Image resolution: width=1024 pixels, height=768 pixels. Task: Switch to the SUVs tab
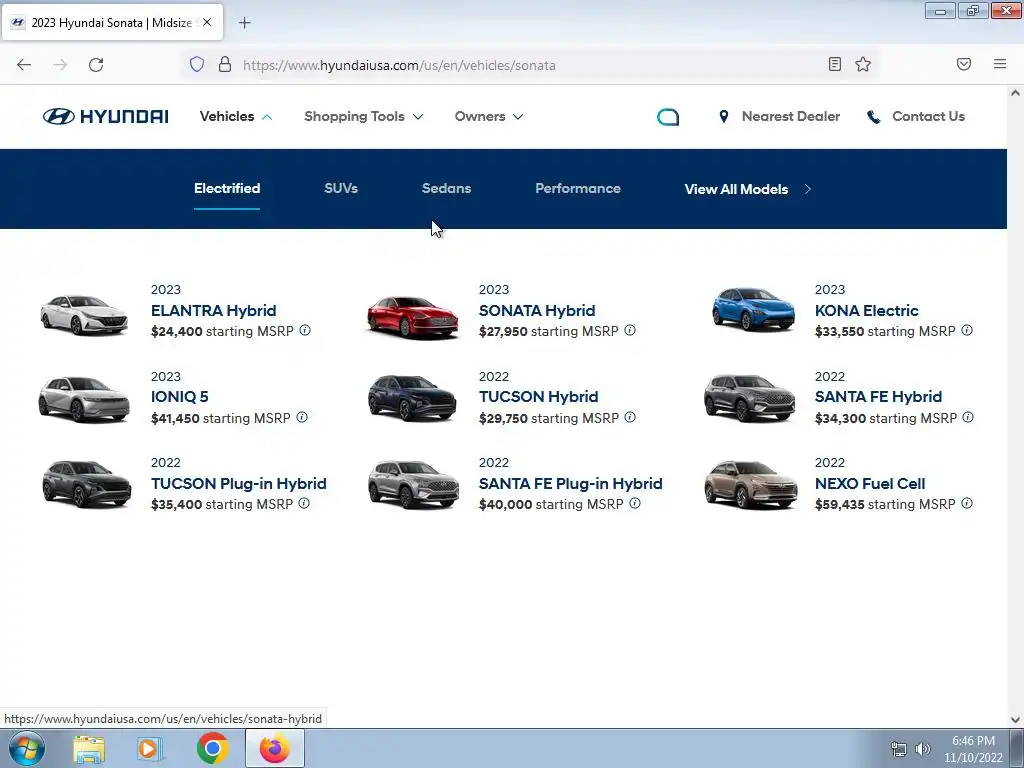pos(341,188)
